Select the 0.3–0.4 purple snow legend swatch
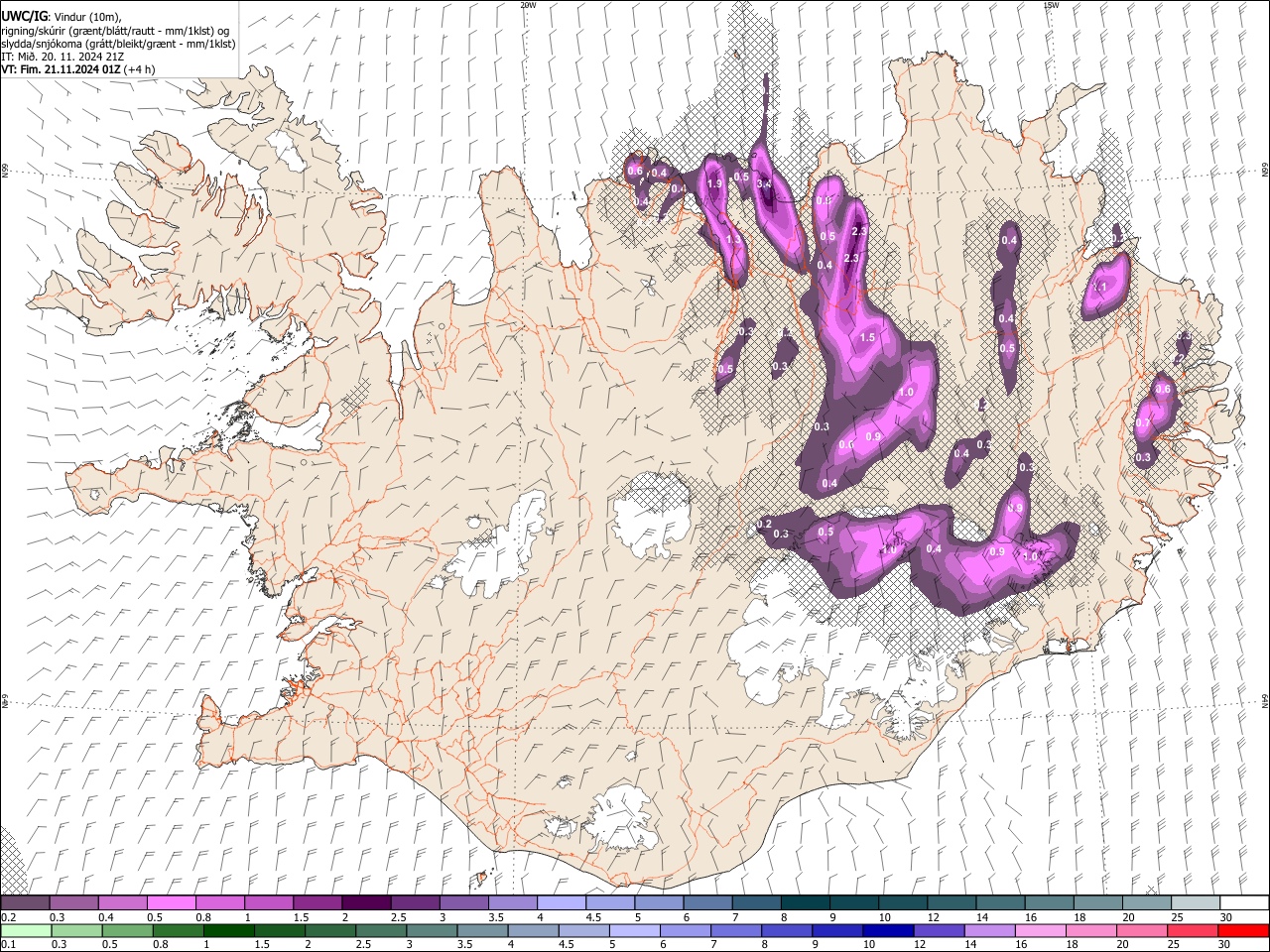The height and width of the screenshot is (952, 1270). (73, 903)
